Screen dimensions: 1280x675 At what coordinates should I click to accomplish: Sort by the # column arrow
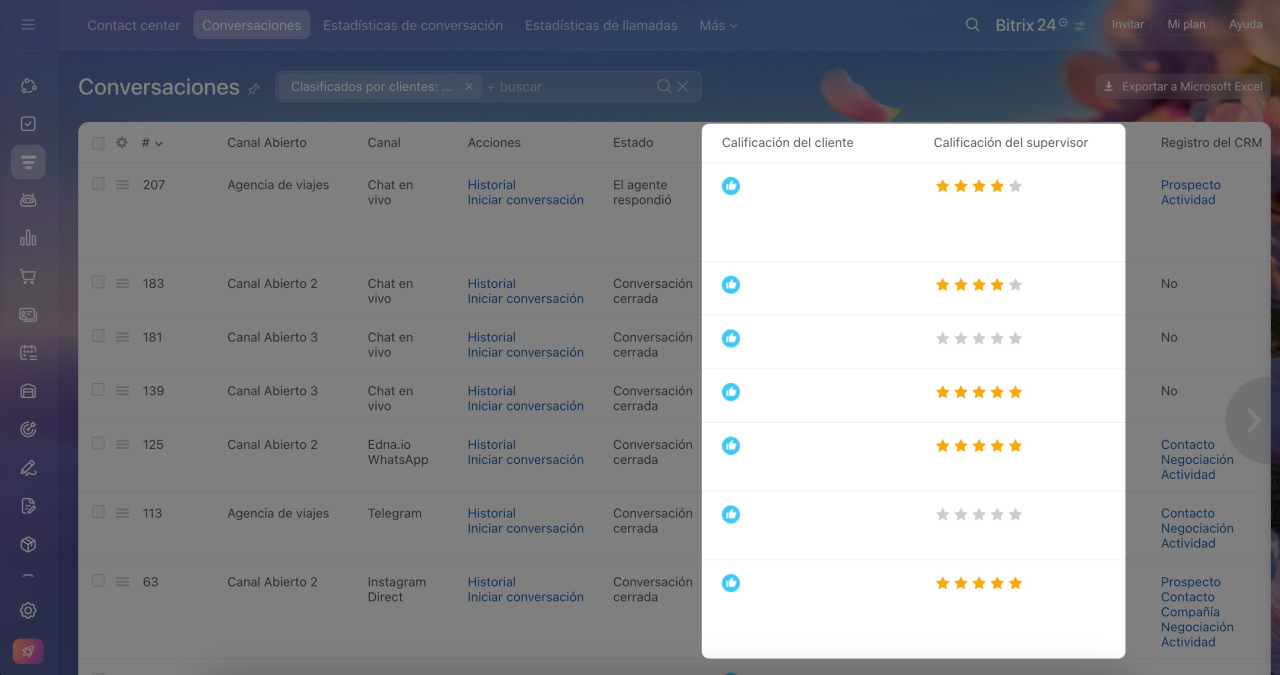coord(159,144)
